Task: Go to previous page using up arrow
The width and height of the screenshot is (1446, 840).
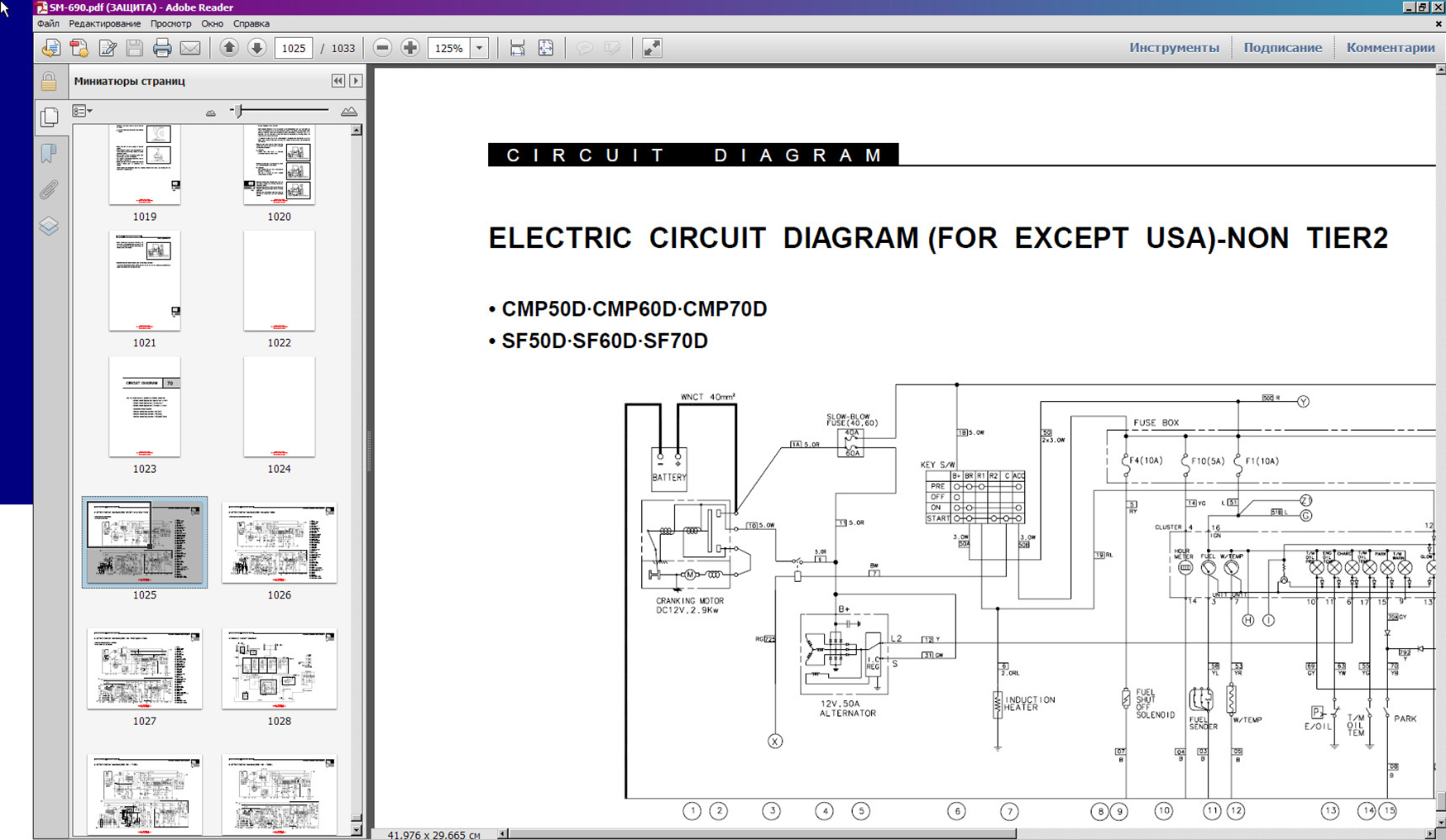Action: (229, 48)
